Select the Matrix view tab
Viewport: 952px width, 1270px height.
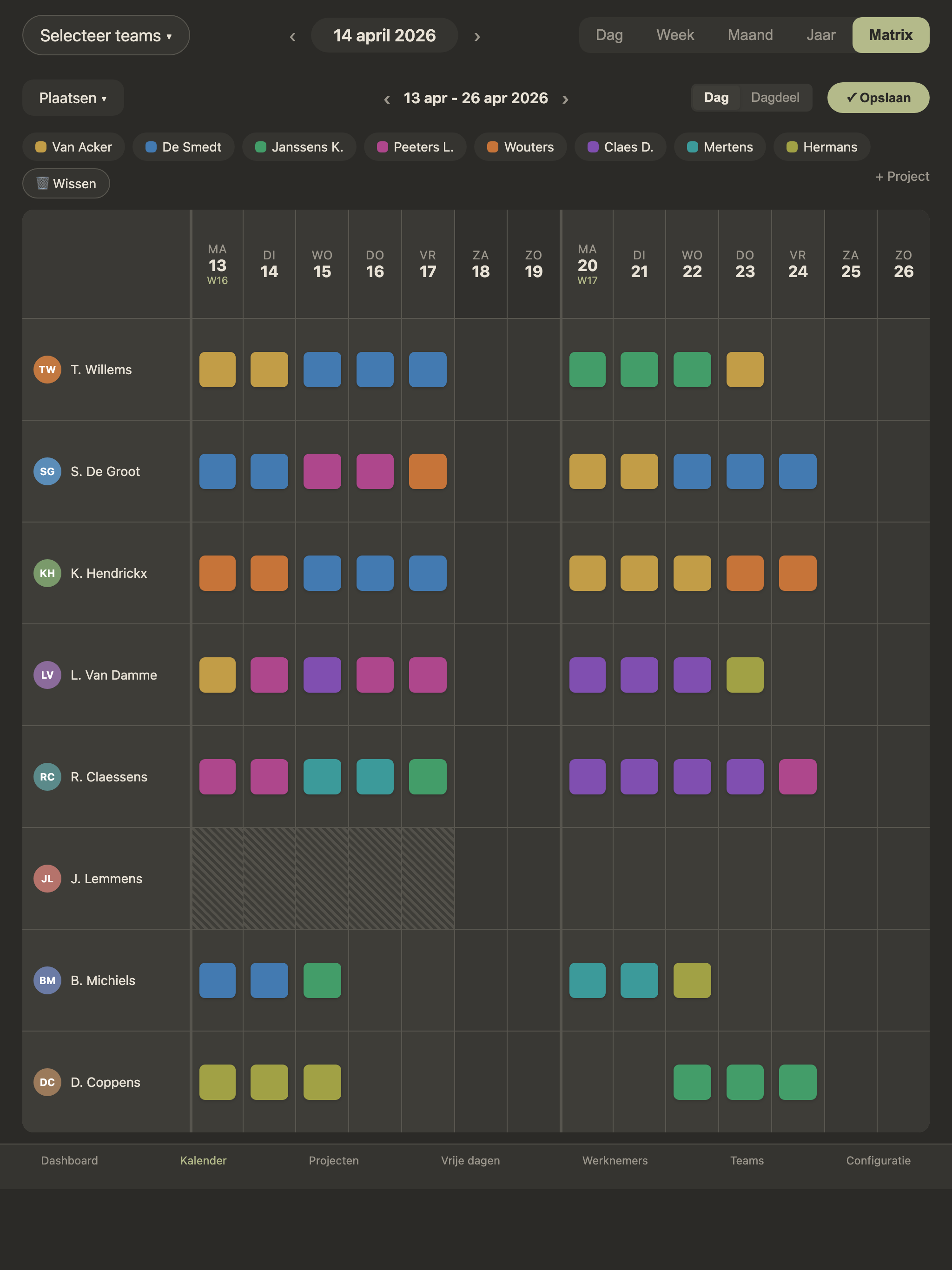[891, 35]
